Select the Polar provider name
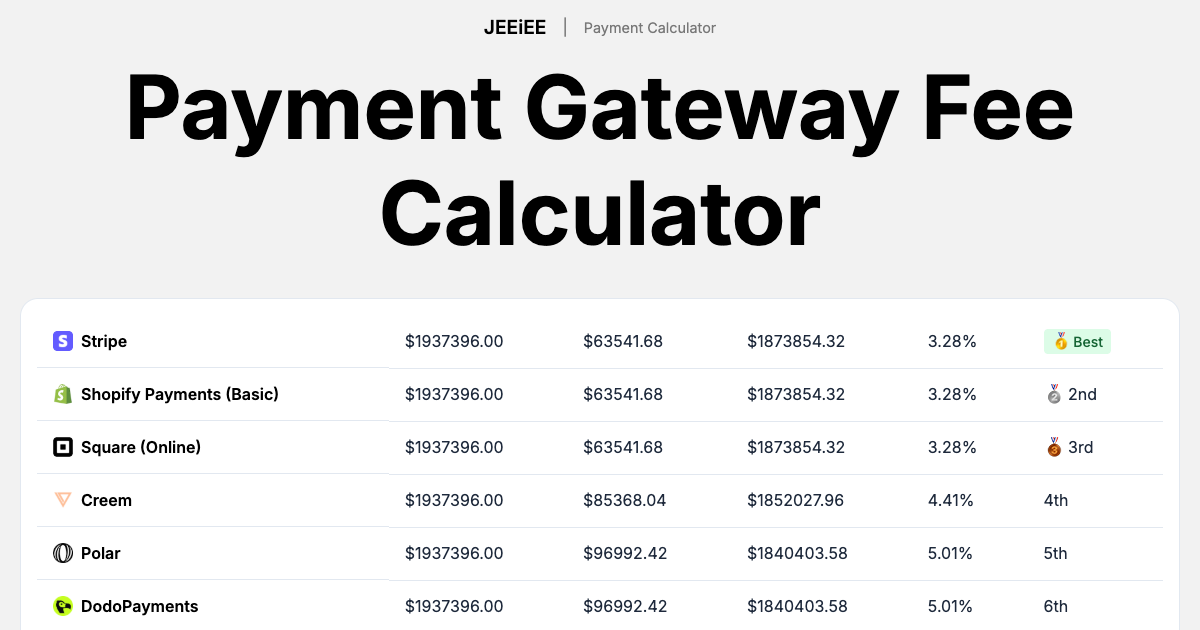The width and height of the screenshot is (1200, 630). (101, 553)
